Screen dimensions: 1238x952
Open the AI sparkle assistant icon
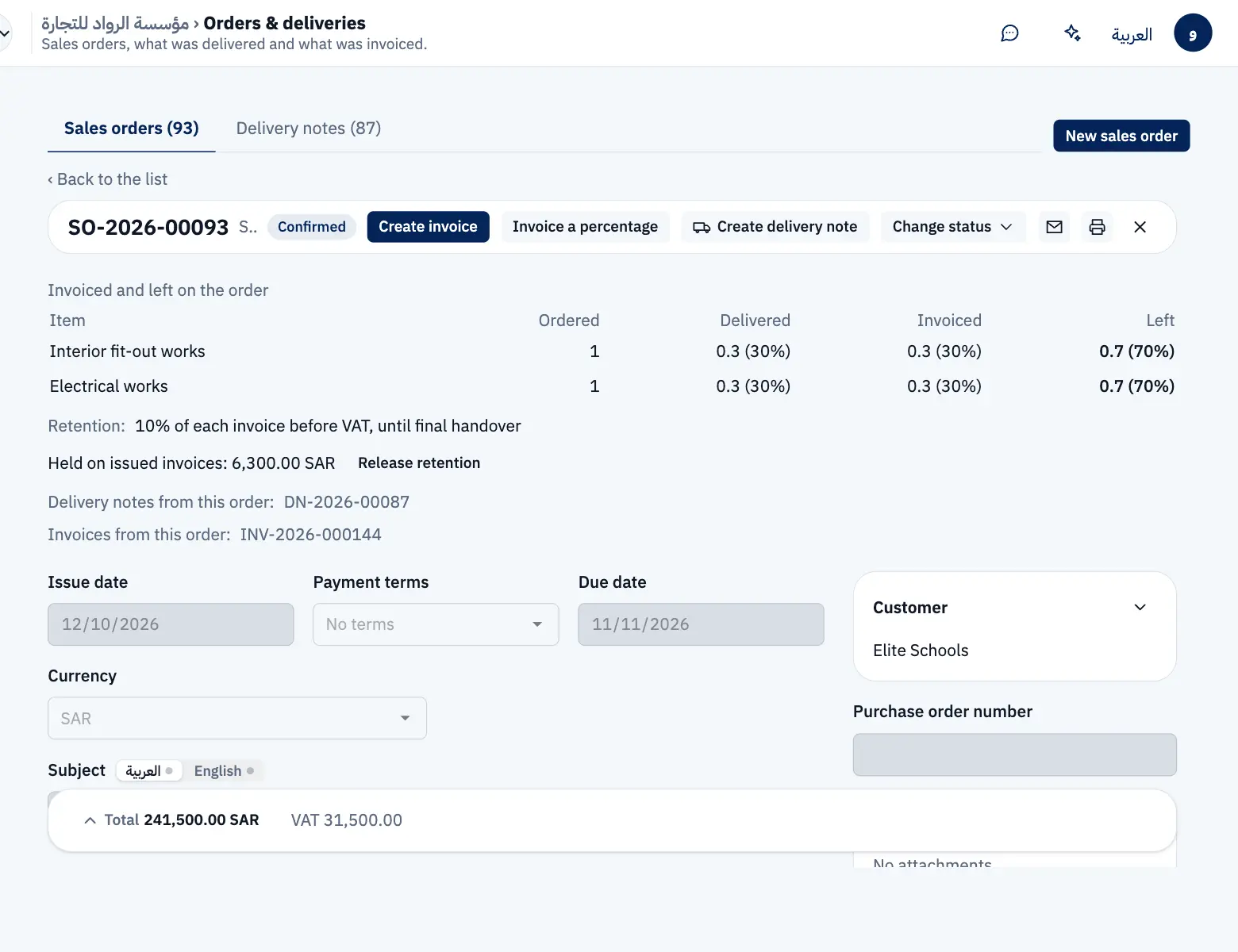pos(1072,33)
